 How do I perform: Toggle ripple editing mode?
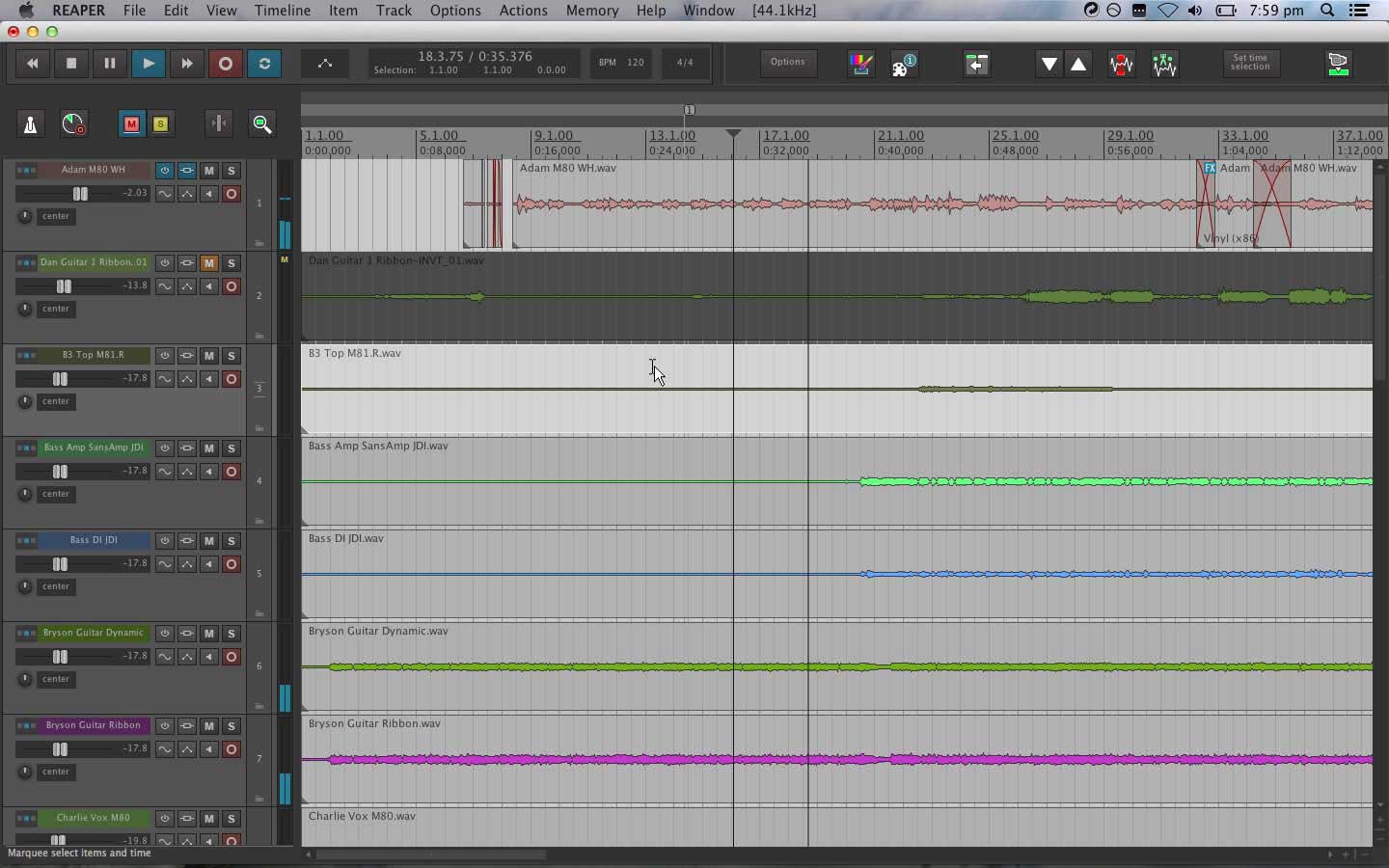click(219, 123)
